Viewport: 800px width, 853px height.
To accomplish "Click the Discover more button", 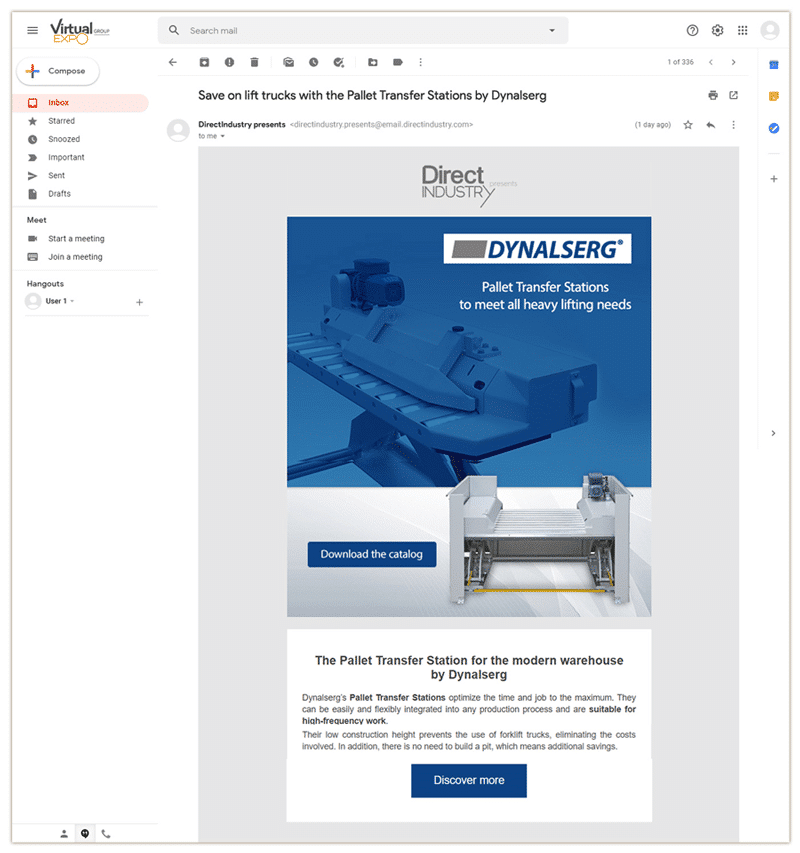I will [x=469, y=780].
